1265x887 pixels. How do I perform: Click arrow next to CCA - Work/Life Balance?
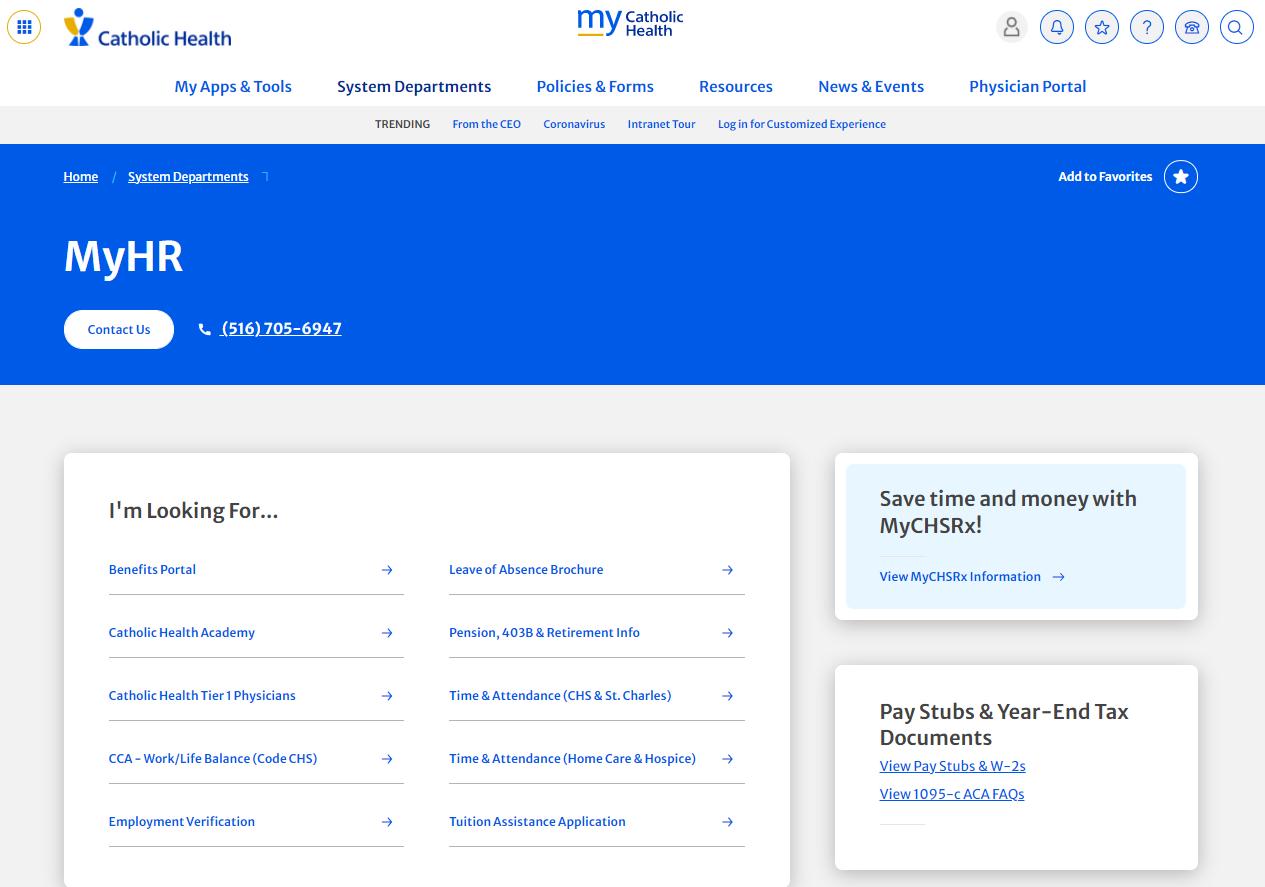pos(387,759)
